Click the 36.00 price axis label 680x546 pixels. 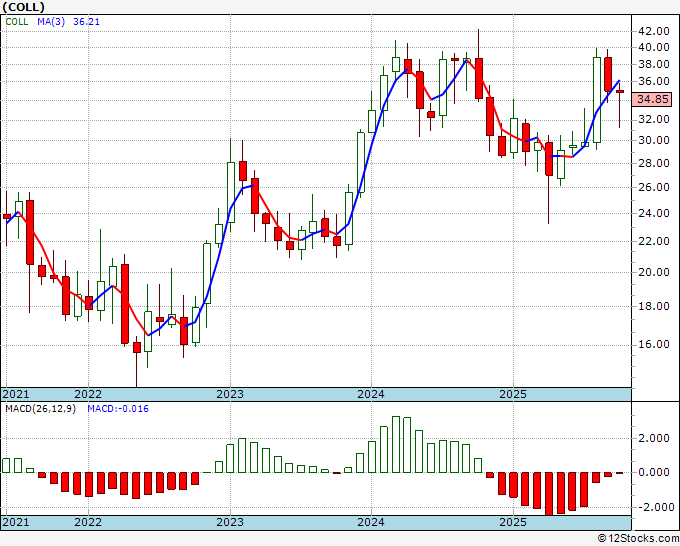(653, 82)
